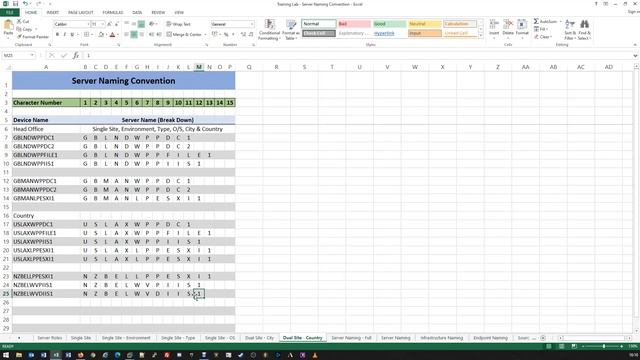Select cell A25 containing NZBELWVDIIS1
The height and width of the screenshot is (360, 640).
pyautogui.click(x=46, y=293)
